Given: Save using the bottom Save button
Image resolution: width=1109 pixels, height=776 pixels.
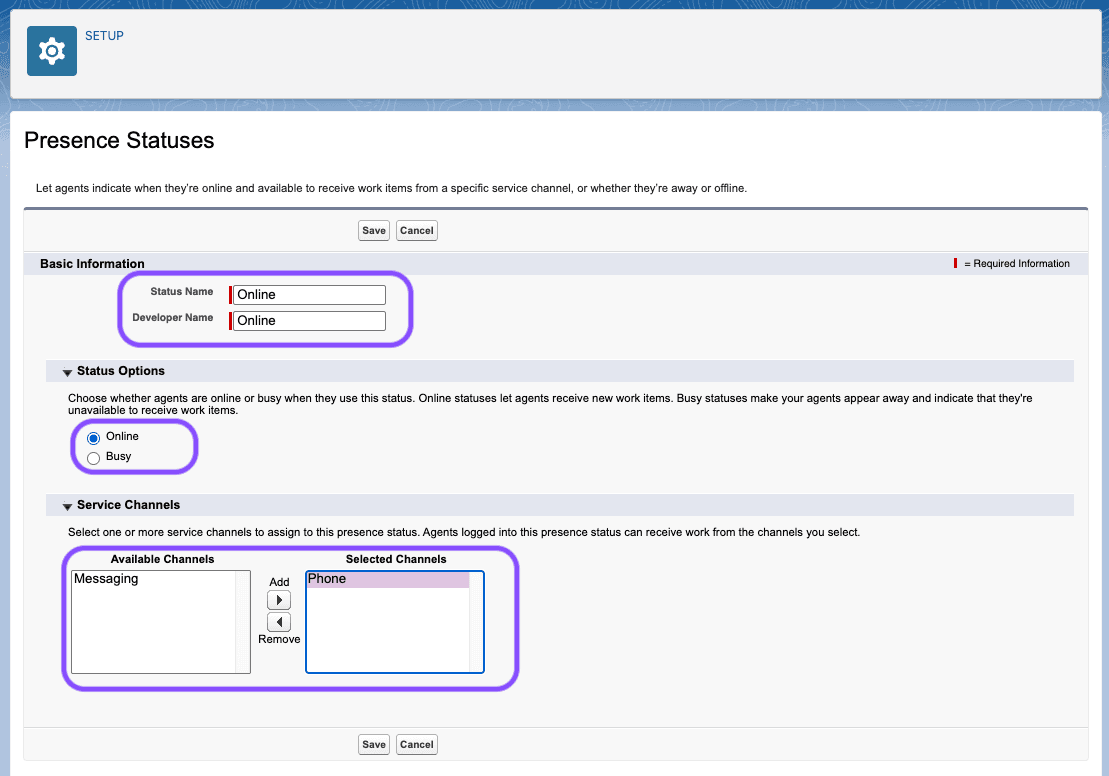Looking at the screenshot, I should (x=373, y=744).
